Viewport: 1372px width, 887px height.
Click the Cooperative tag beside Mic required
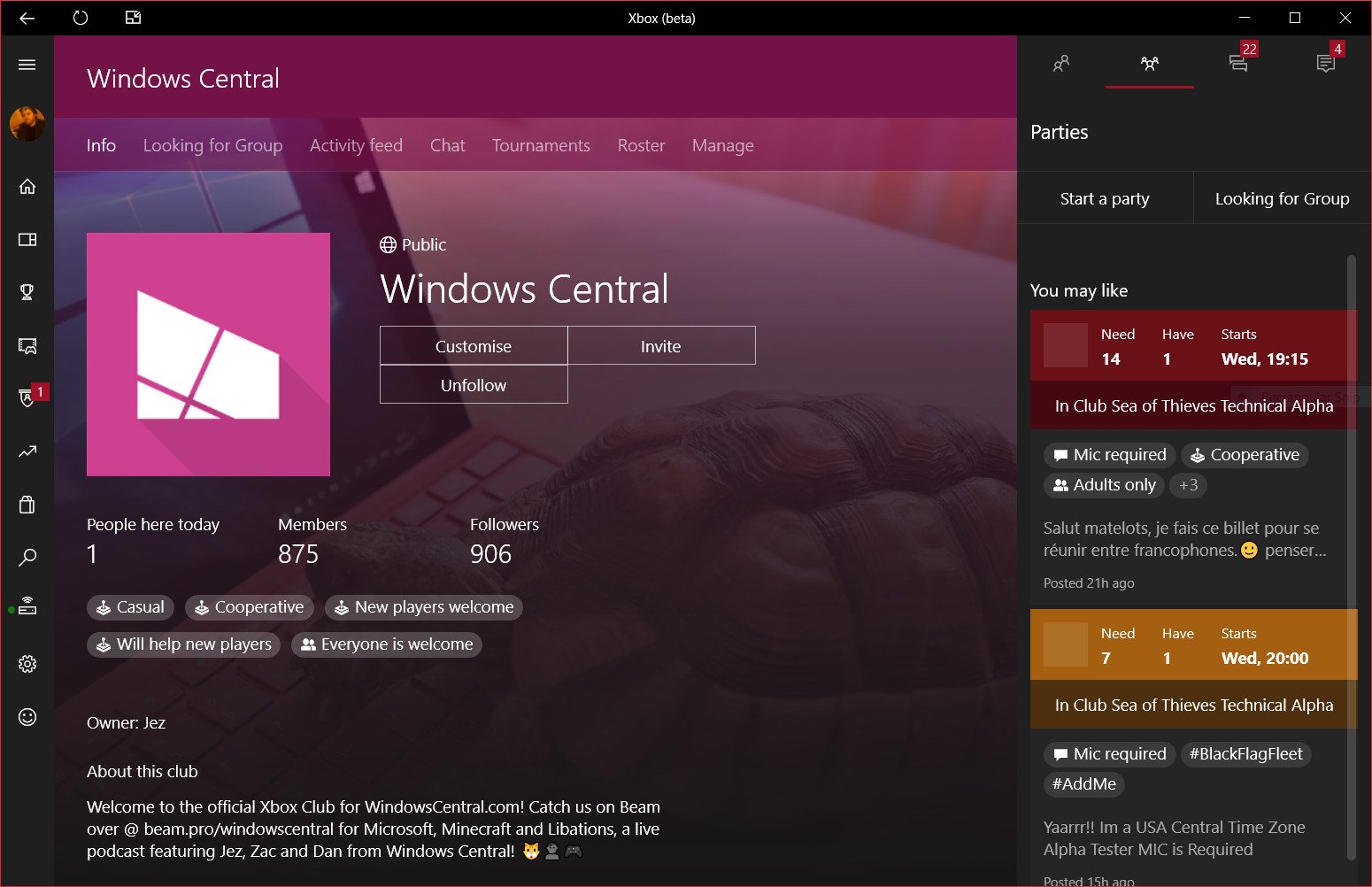1245,455
